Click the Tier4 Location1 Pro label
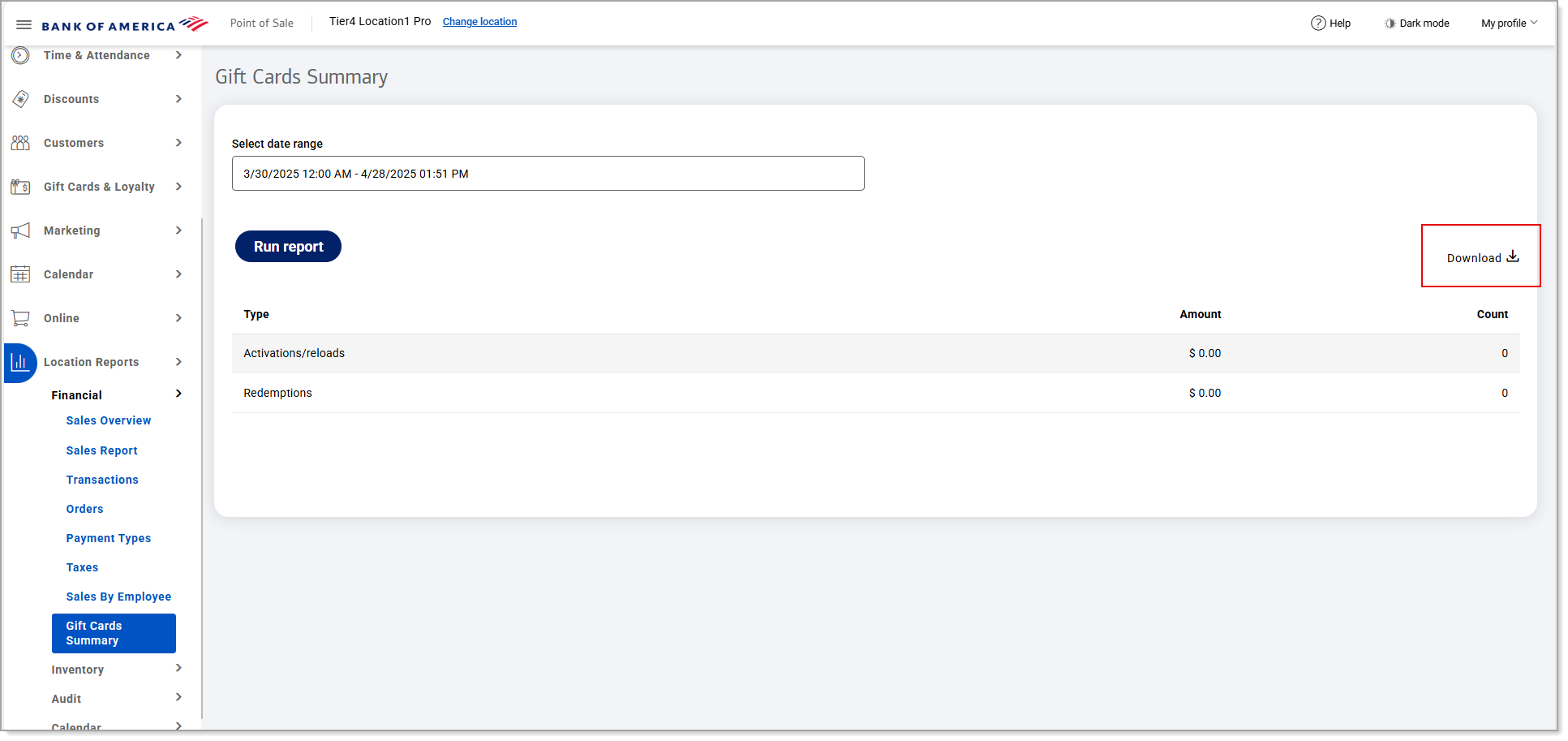Image resolution: width=1568 pixels, height=741 pixels. coord(380,21)
